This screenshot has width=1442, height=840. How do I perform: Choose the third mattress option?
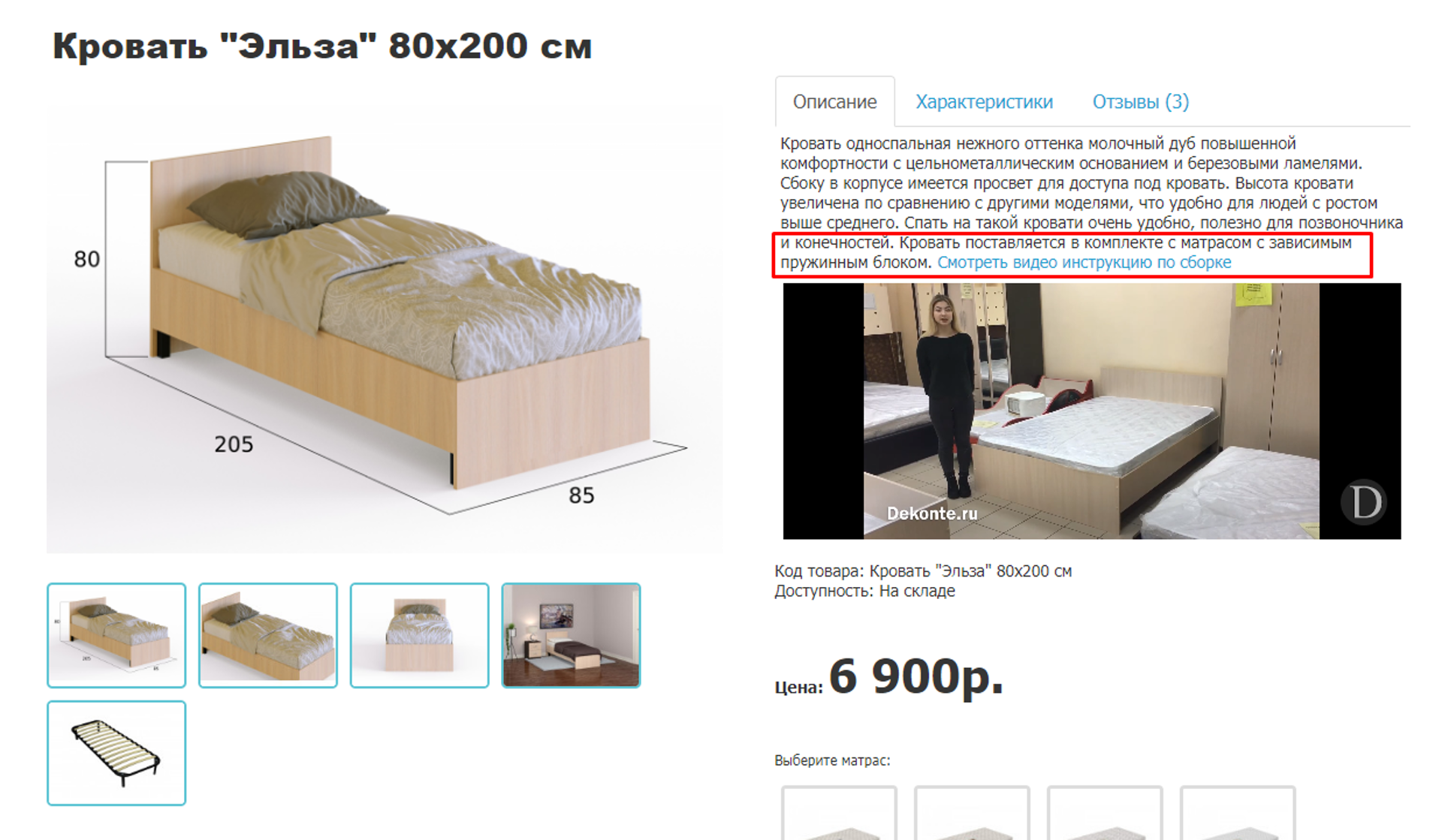[1105, 813]
